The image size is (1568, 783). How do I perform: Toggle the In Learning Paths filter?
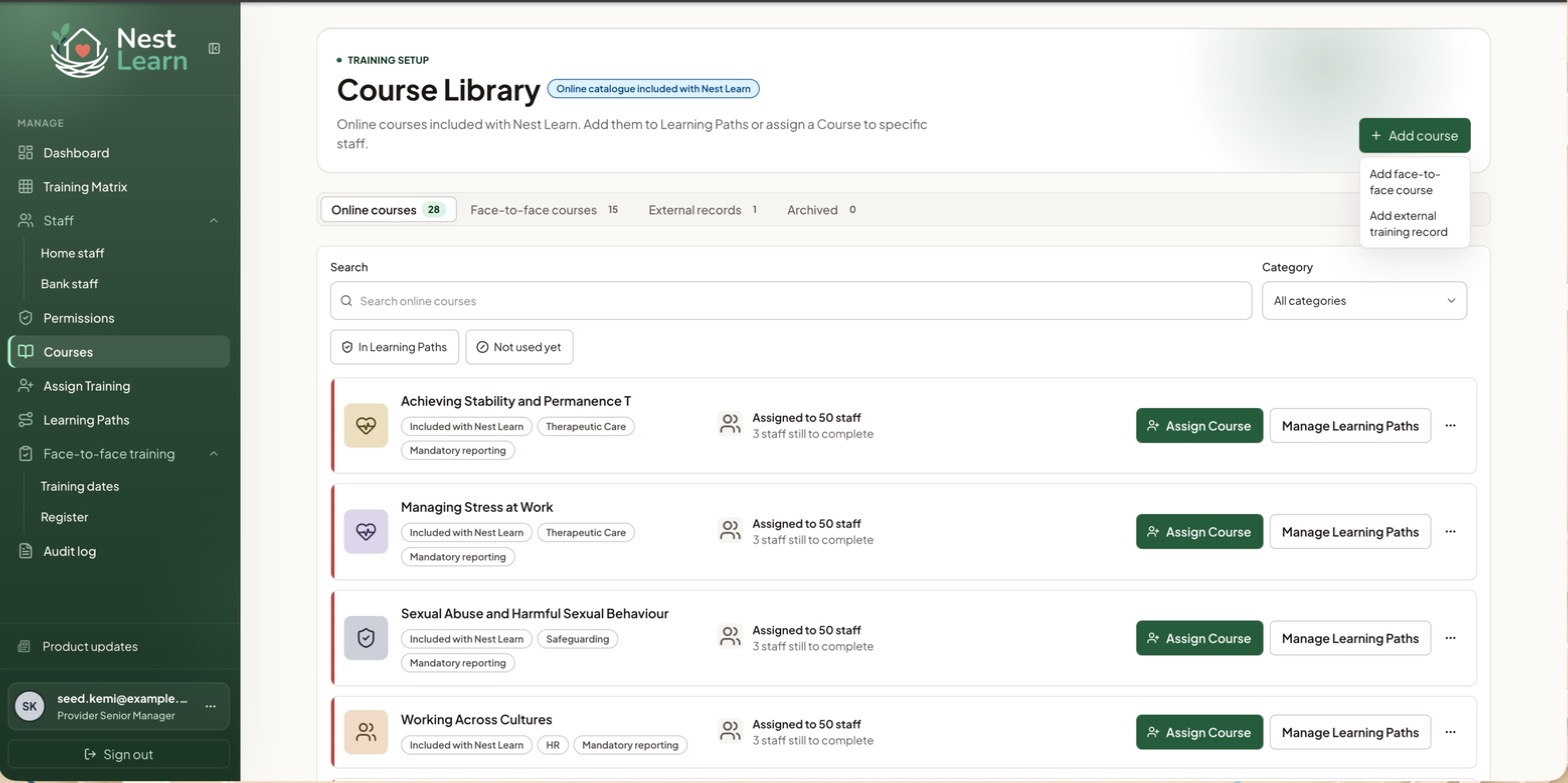[394, 347]
